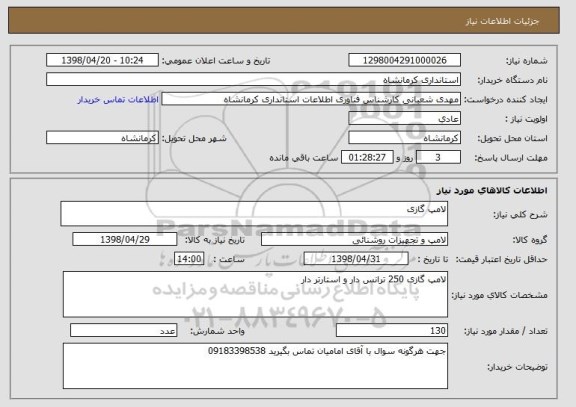Click the label مهلت ارسال پاسخ
The image size is (576, 407).
point(511,158)
